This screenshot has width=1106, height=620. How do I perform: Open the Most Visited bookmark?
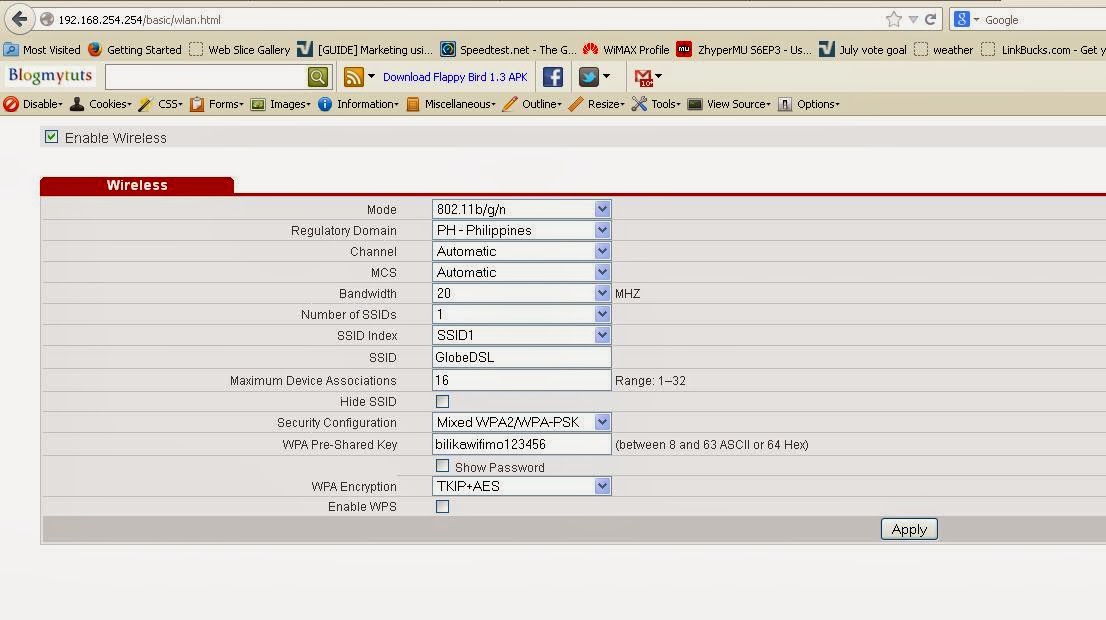click(x=42, y=50)
